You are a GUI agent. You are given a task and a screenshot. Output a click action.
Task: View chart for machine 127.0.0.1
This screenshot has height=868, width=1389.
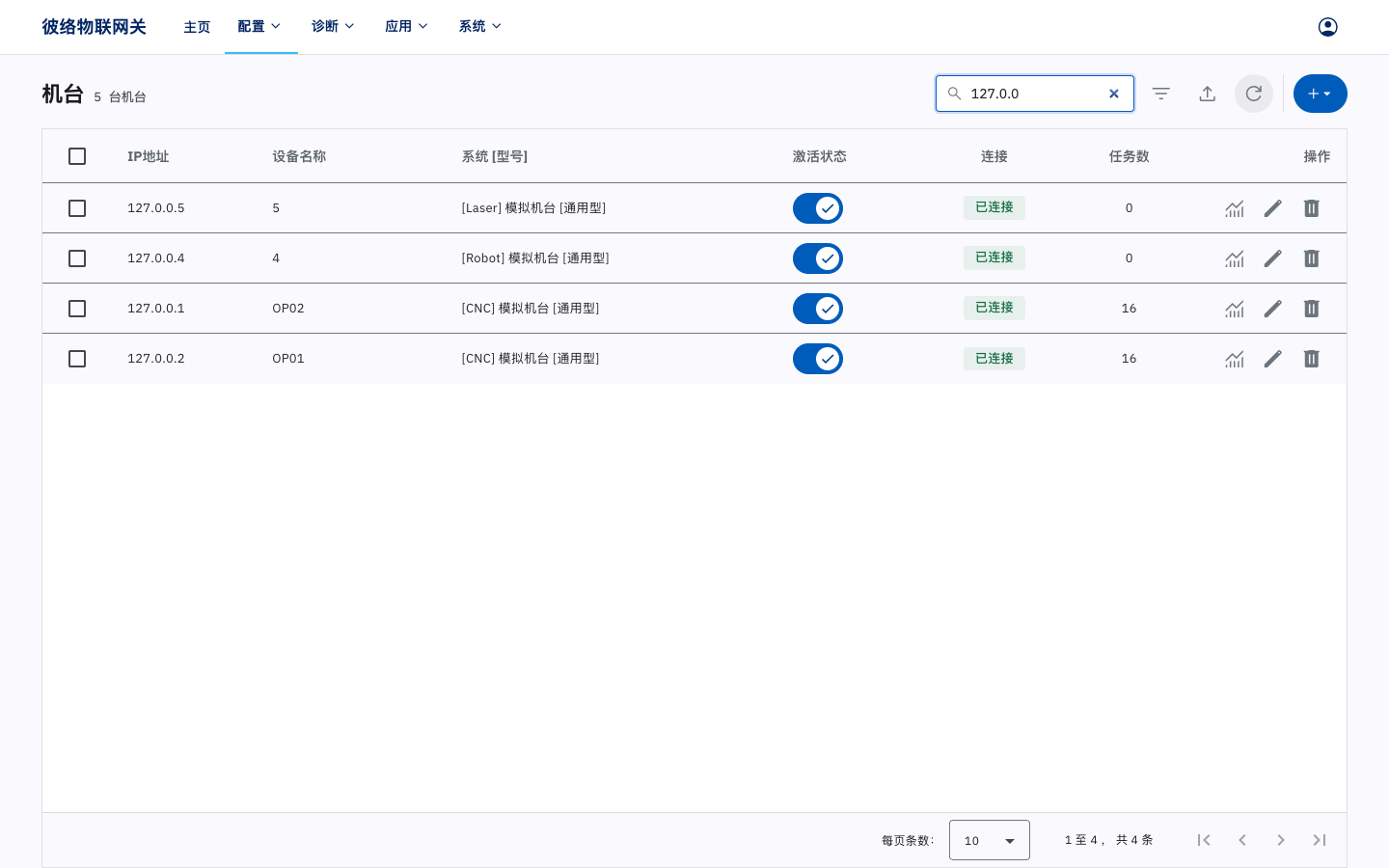pos(1235,309)
